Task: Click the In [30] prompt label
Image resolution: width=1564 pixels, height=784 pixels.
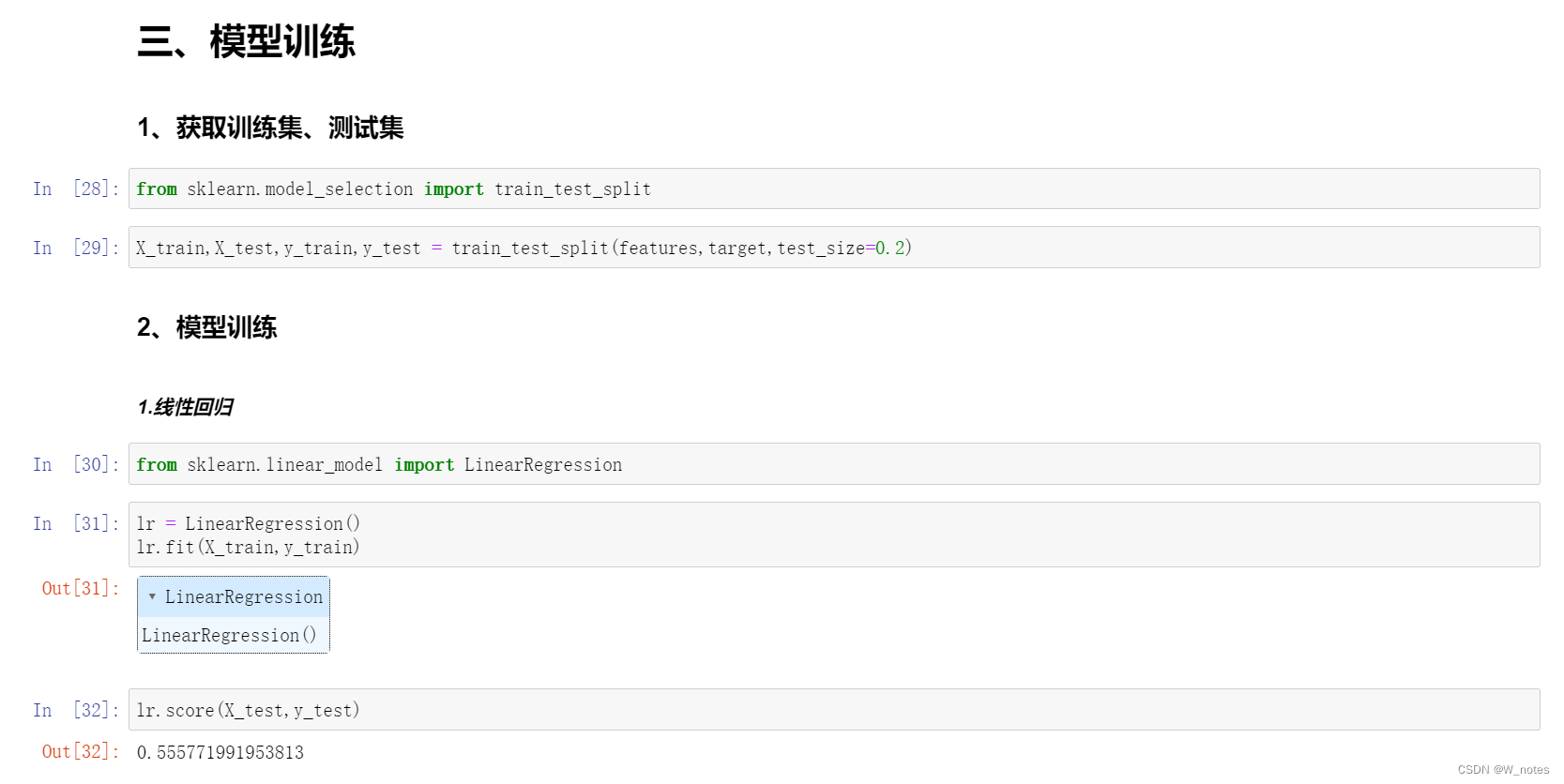Action: (x=76, y=464)
